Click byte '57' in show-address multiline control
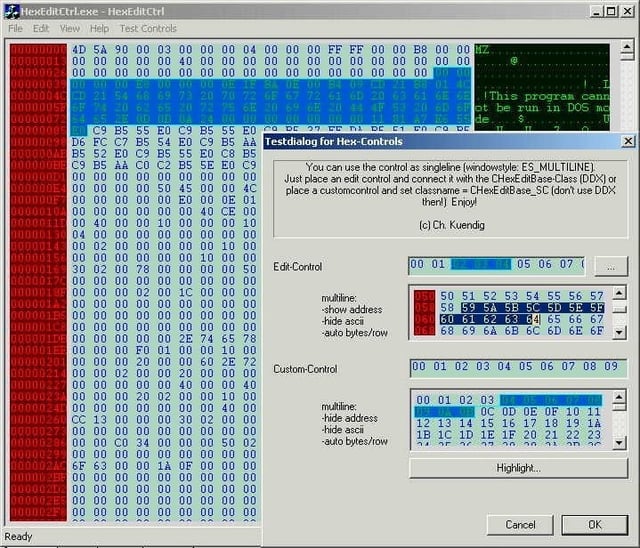640x548 pixels. pyautogui.click(x=597, y=296)
